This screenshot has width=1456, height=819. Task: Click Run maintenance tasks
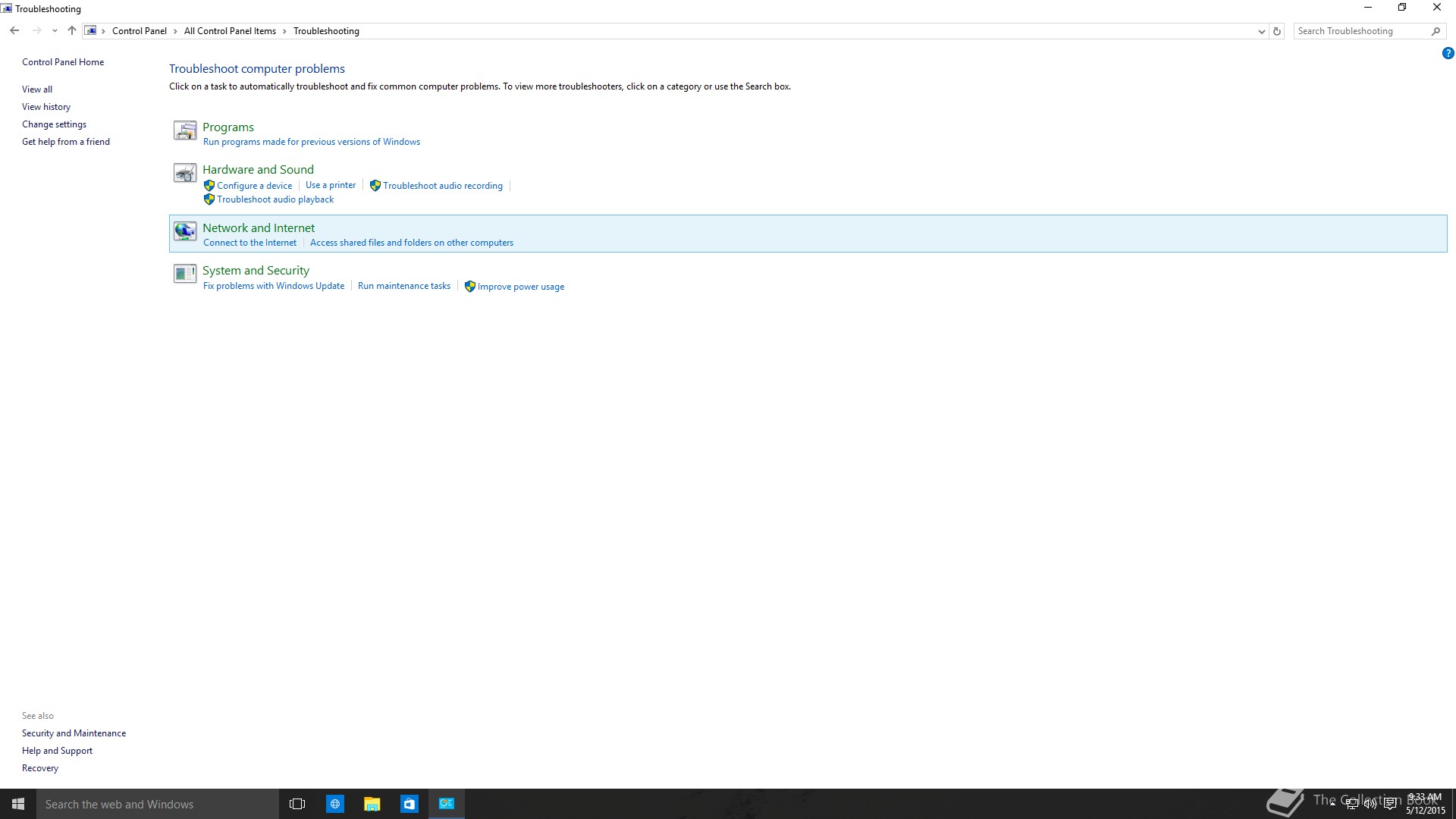click(x=404, y=286)
